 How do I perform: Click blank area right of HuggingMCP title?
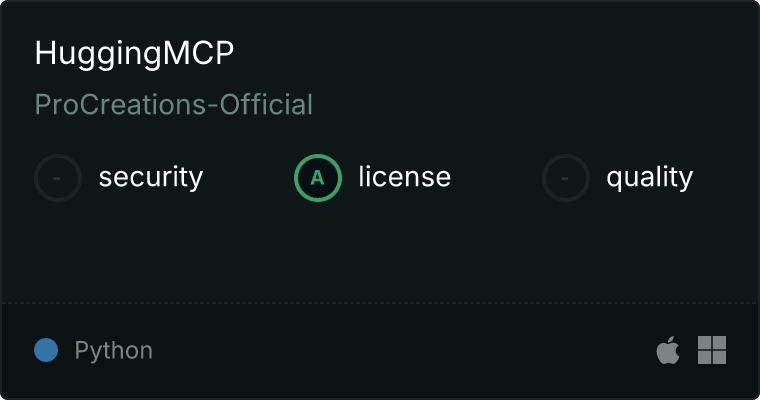coord(494,54)
